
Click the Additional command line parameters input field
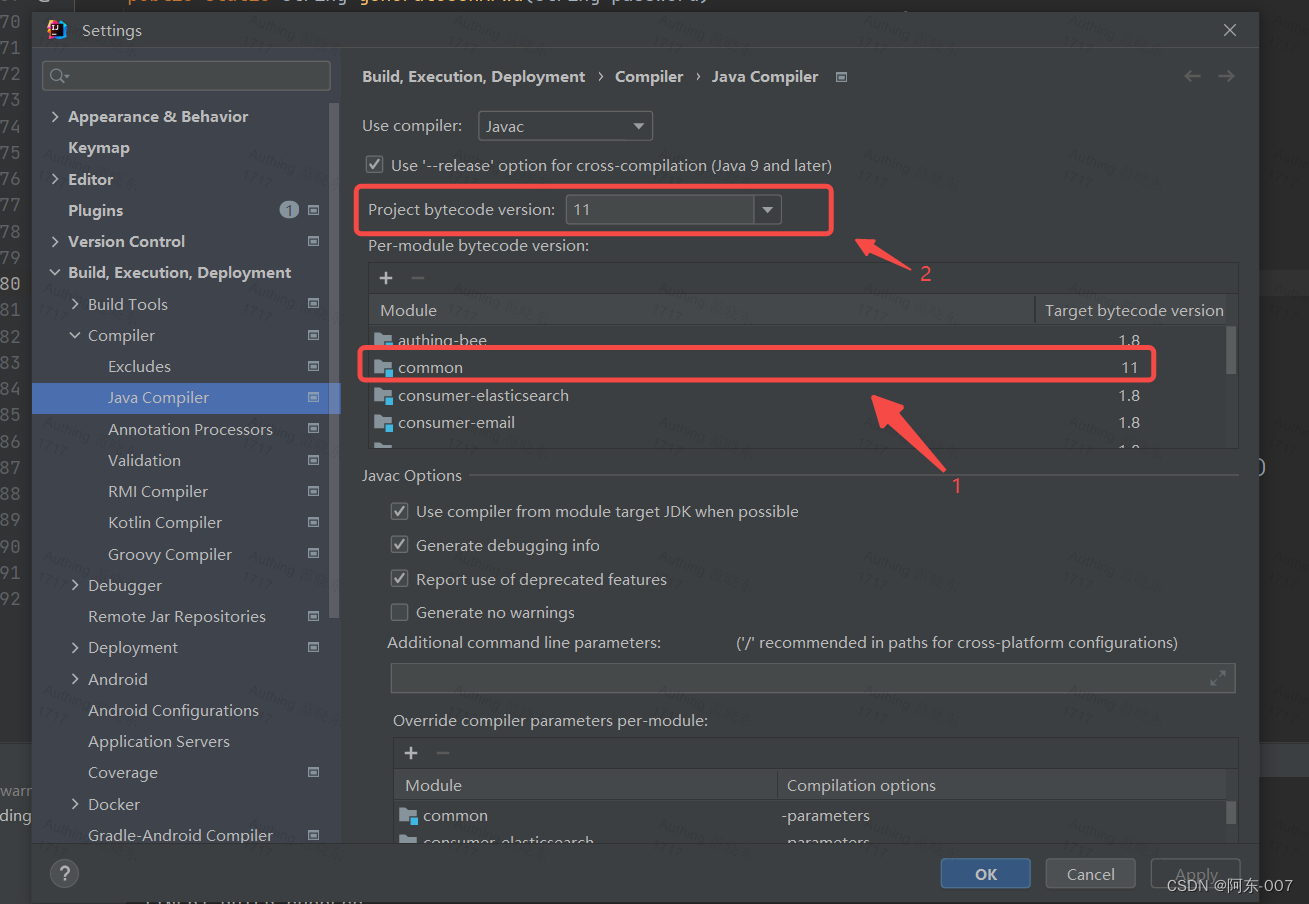813,678
